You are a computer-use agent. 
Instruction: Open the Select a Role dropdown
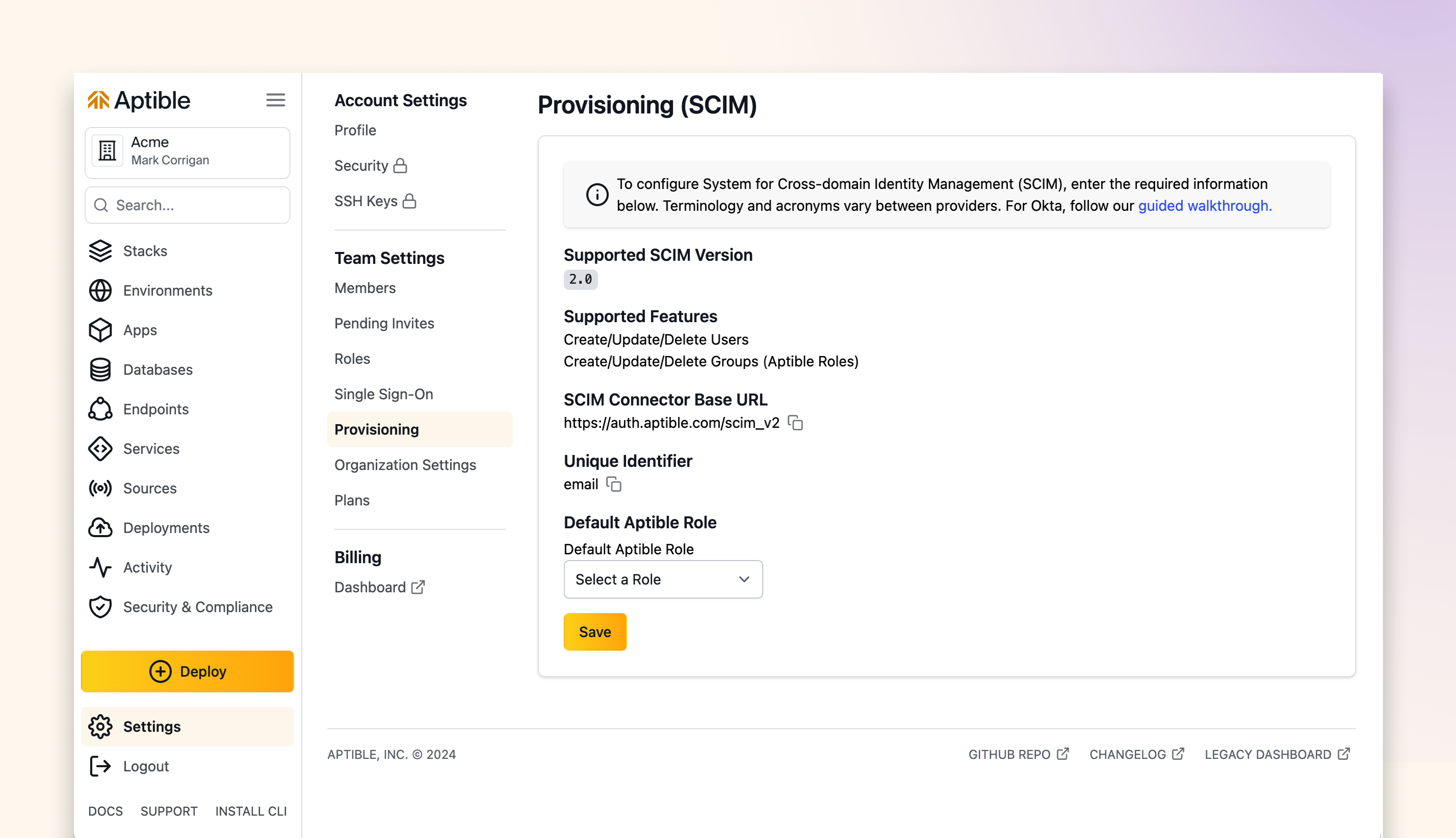[x=663, y=580]
